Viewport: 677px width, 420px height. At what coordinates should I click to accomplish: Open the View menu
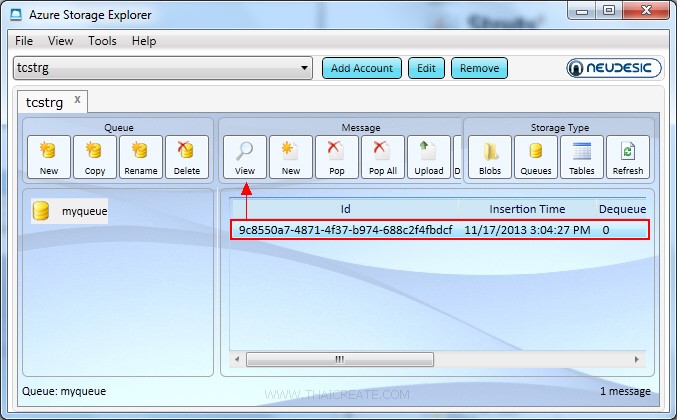tap(60, 41)
